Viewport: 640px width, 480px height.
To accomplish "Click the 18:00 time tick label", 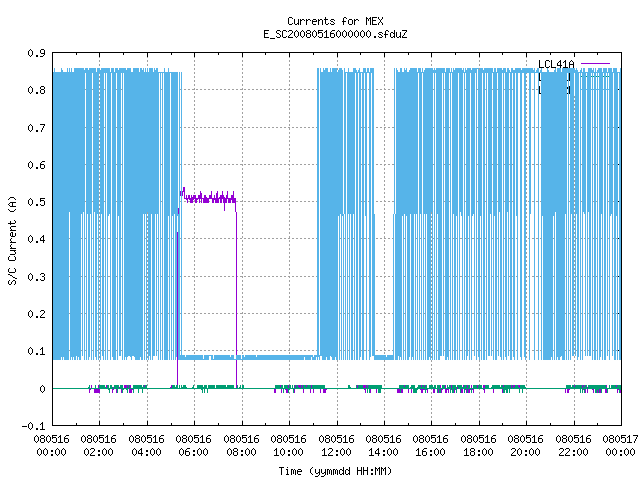I will pos(478,452).
